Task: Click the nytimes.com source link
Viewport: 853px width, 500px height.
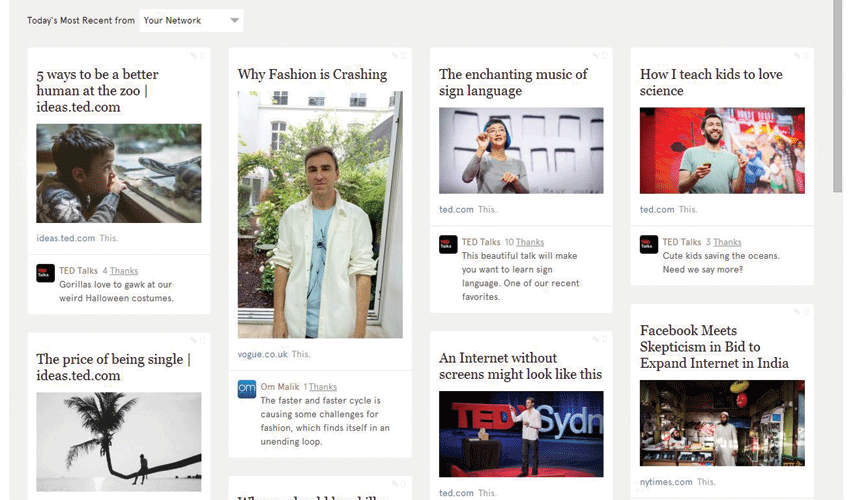Action: point(666,482)
